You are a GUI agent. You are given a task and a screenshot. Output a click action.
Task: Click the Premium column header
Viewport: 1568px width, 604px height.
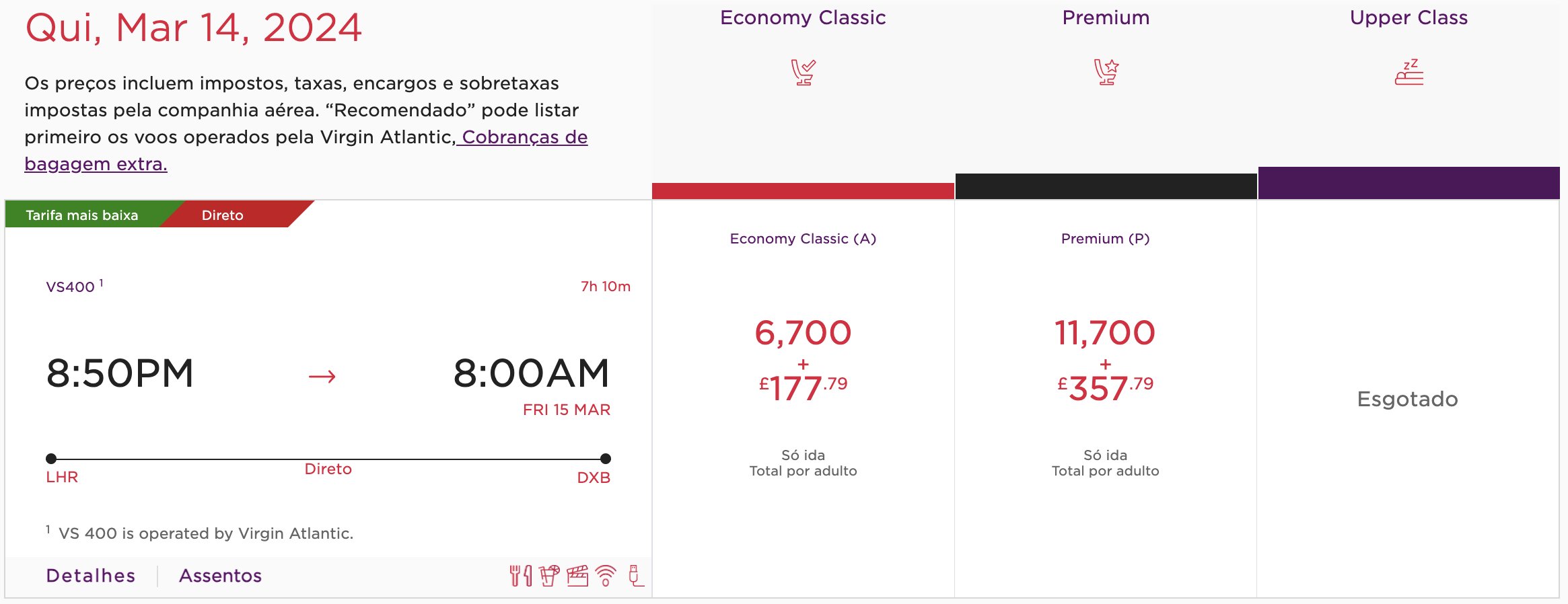click(x=1106, y=17)
